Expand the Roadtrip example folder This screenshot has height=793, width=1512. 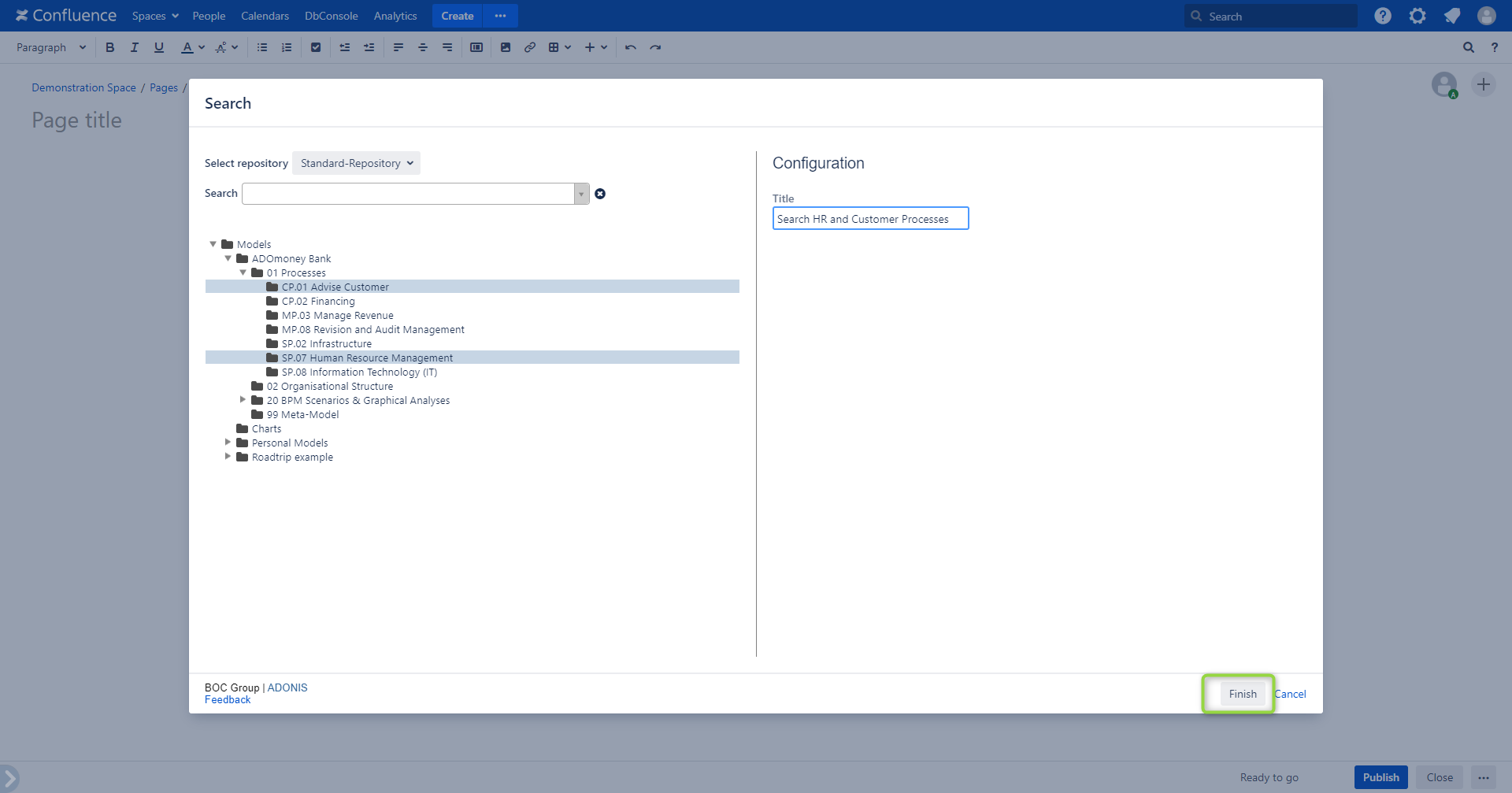coord(228,457)
